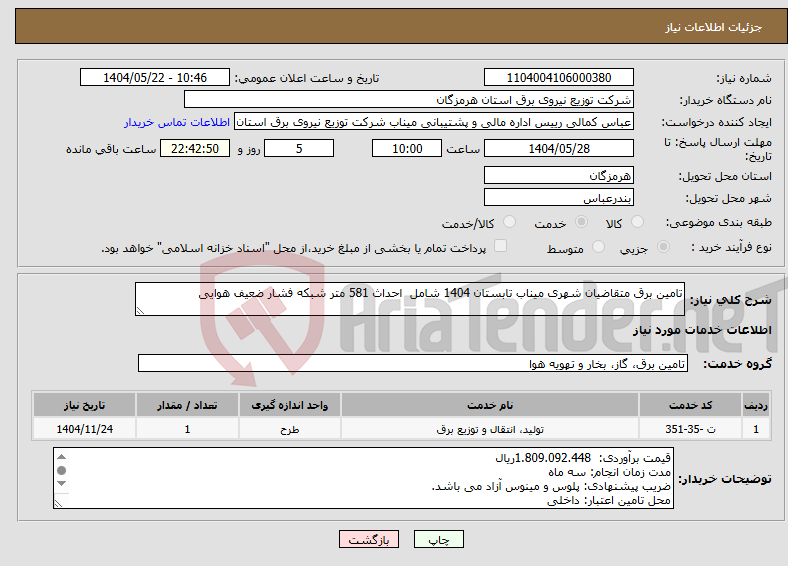Click the need date cell 1404/11/24
The width and height of the screenshot is (788, 566).
tap(84, 429)
